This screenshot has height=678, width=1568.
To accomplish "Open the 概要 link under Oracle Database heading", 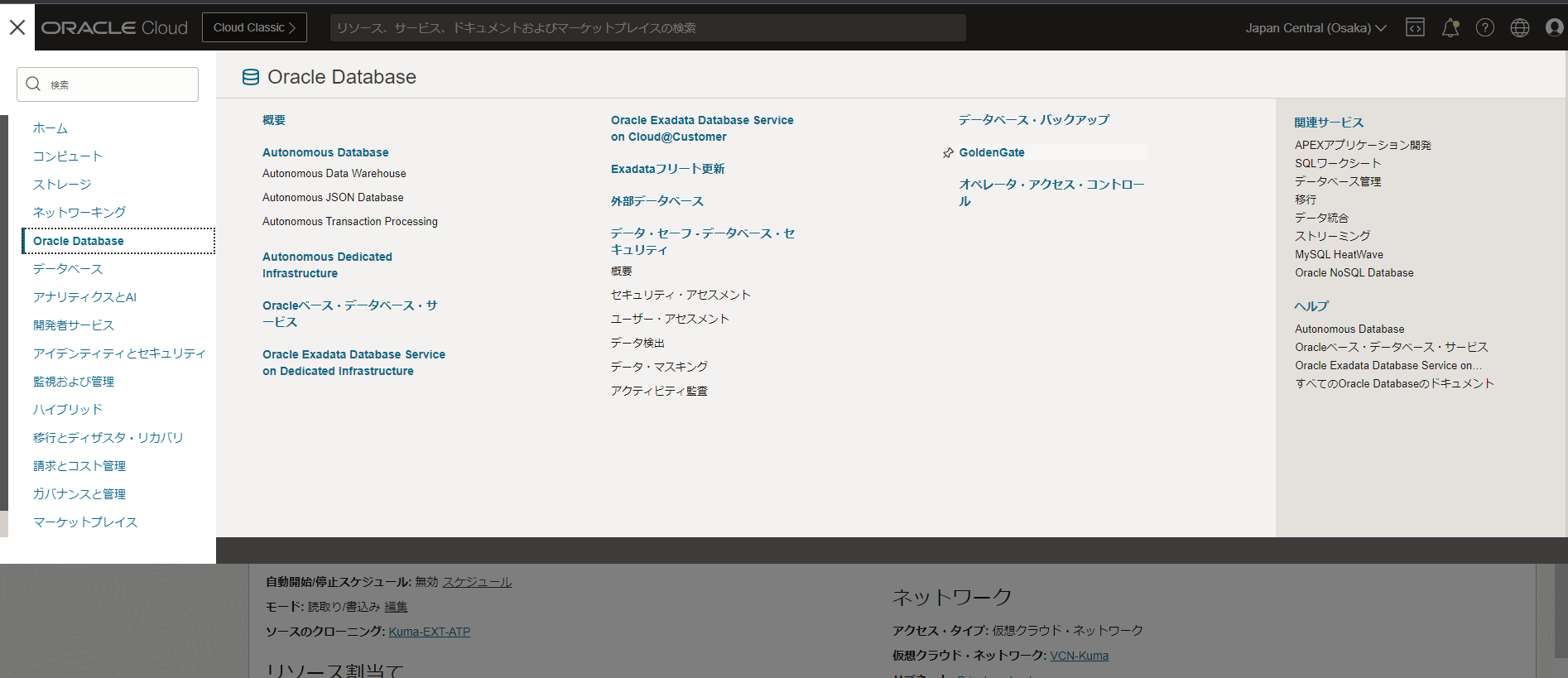I will [x=274, y=120].
